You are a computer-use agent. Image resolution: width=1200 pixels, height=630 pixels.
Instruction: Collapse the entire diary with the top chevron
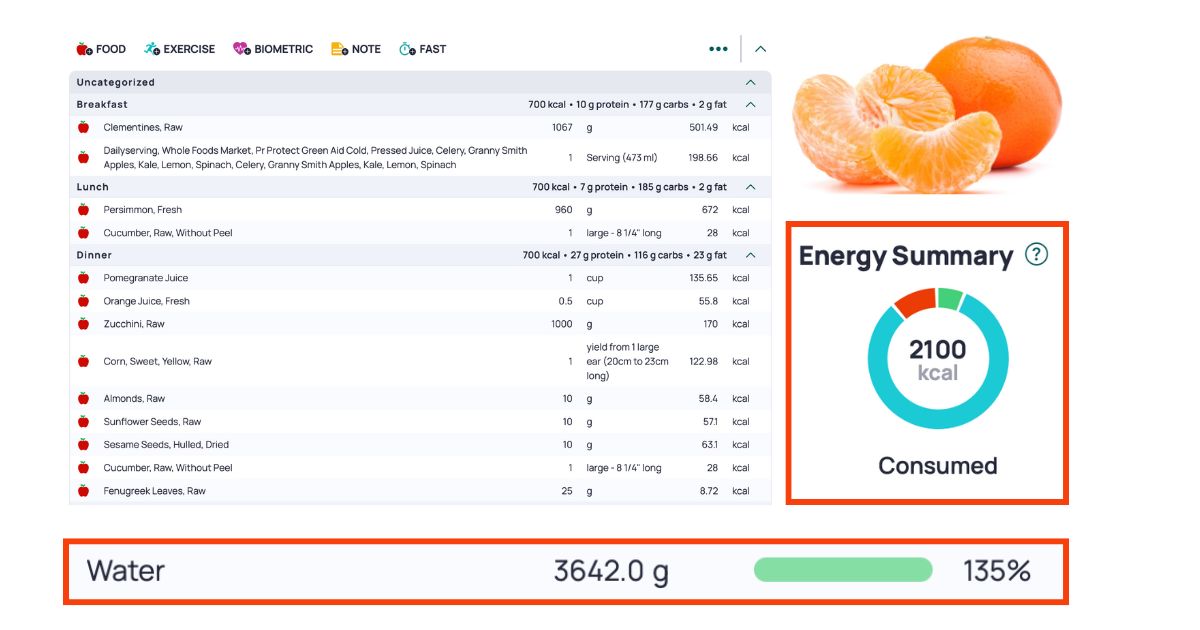tap(761, 48)
